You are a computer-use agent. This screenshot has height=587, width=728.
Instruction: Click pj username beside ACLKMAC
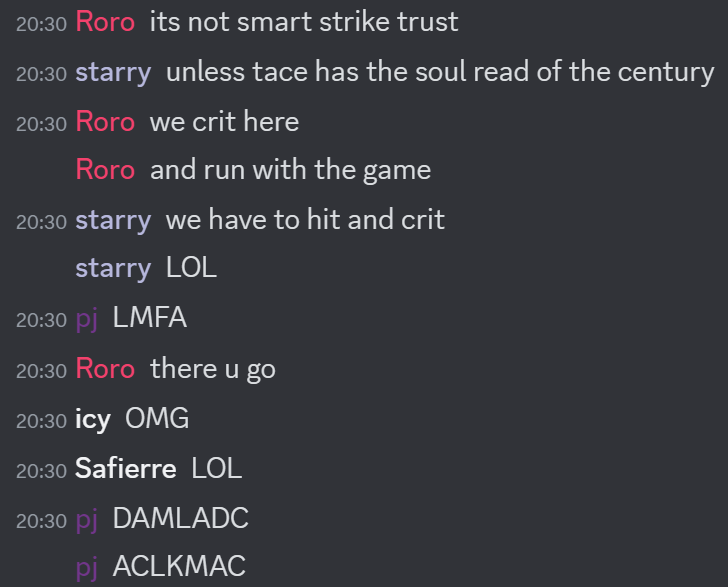click(87, 567)
